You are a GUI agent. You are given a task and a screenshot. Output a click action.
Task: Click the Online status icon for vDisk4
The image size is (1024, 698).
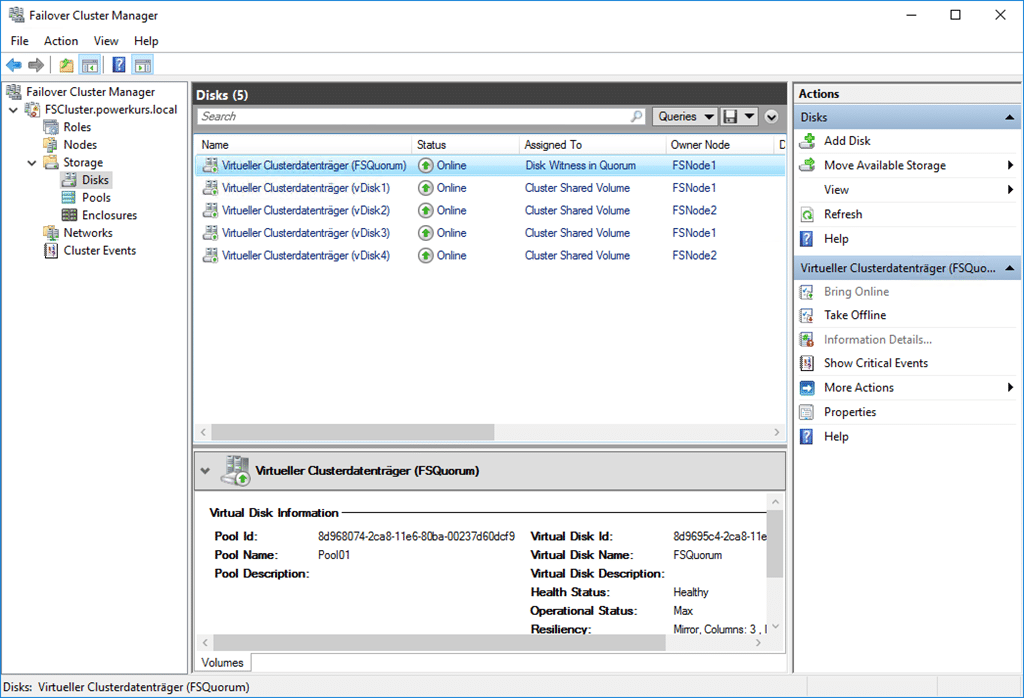pos(426,255)
